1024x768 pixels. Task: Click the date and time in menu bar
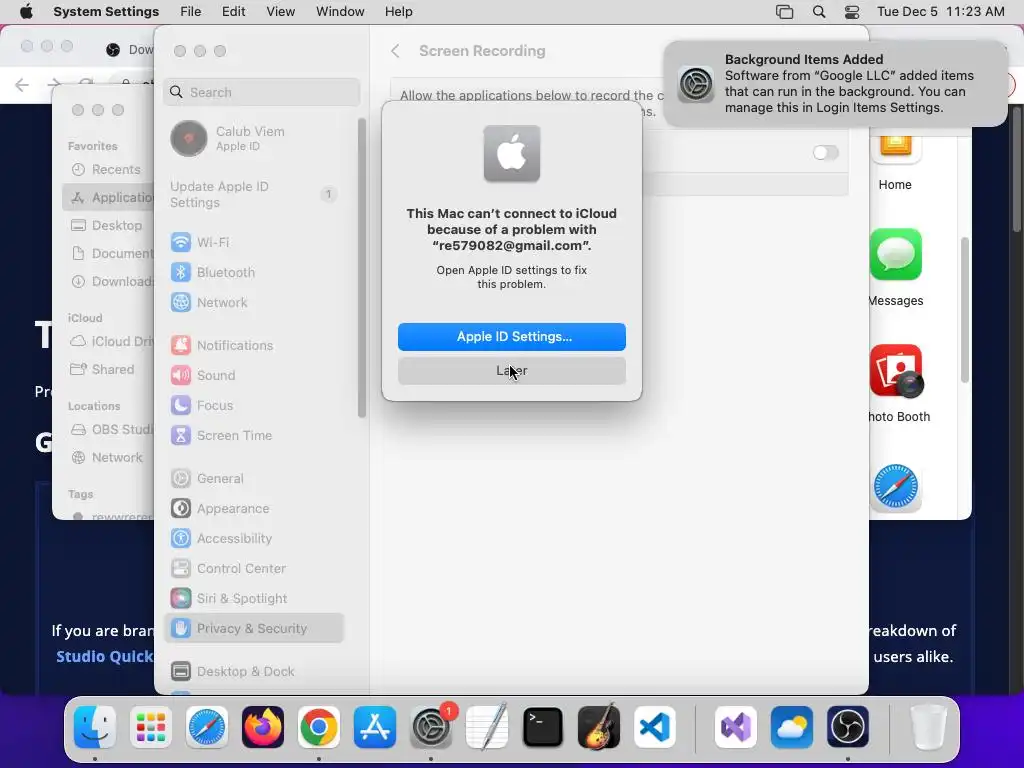click(940, 12)
